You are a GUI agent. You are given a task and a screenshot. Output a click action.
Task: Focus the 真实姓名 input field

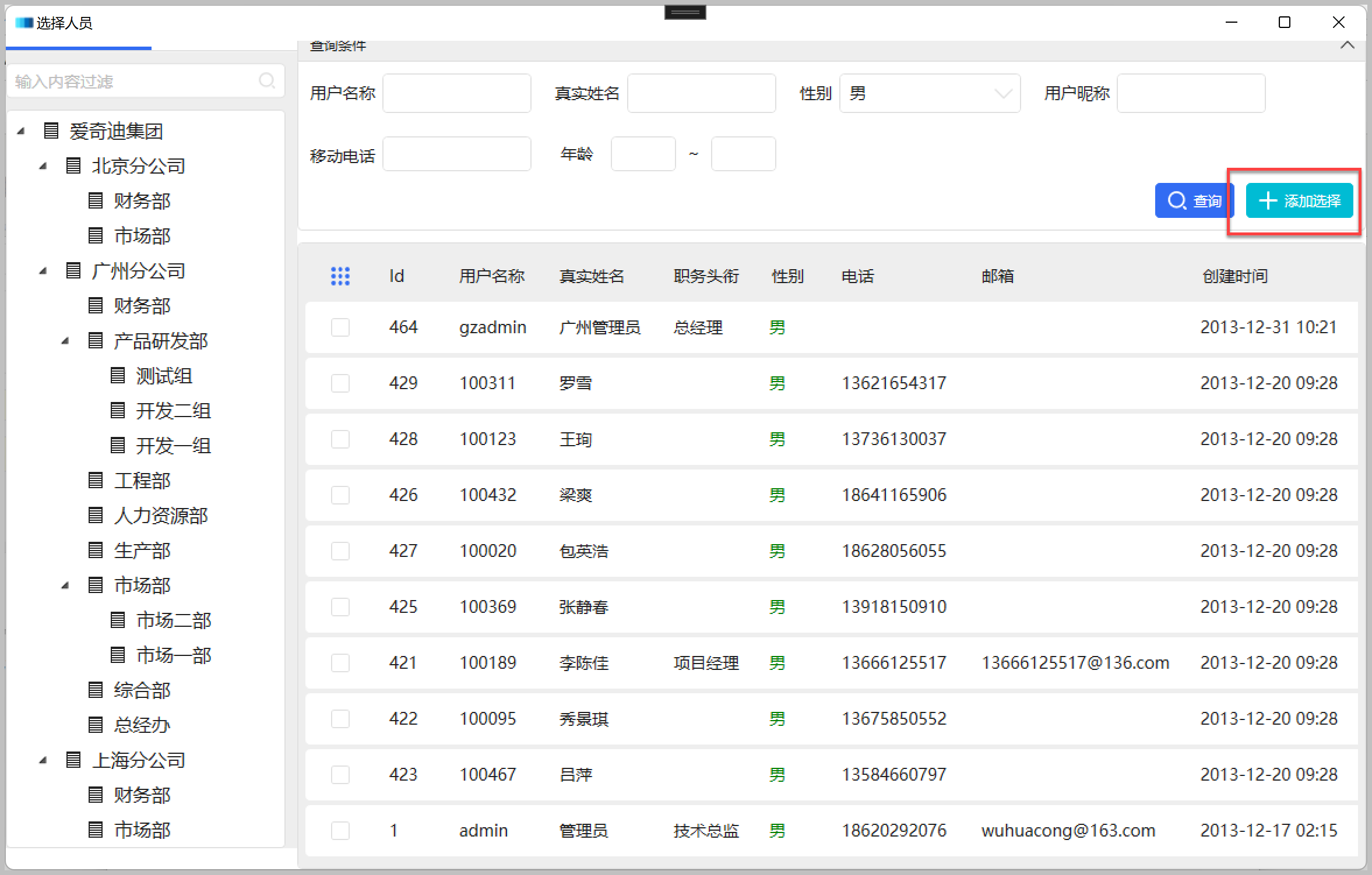[x=702, y=93]
